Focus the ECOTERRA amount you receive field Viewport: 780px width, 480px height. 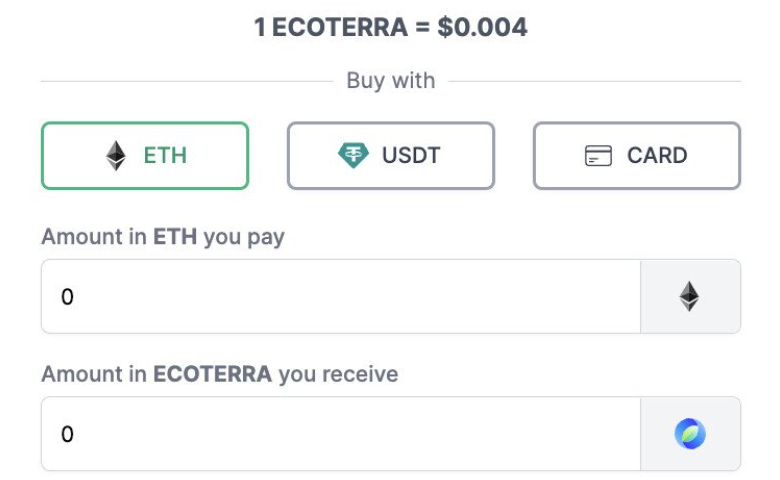coord(341,434)
